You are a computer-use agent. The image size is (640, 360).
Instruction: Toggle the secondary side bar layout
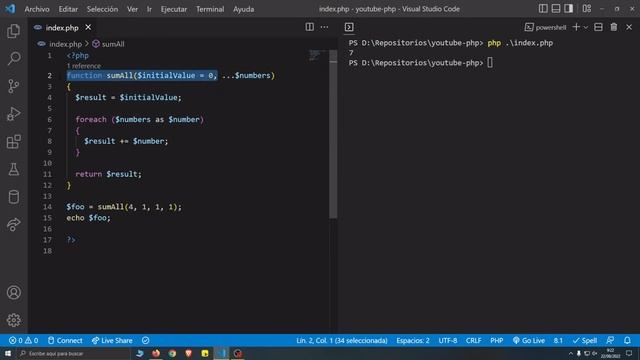pyautogui.click(x=569, y=9)
